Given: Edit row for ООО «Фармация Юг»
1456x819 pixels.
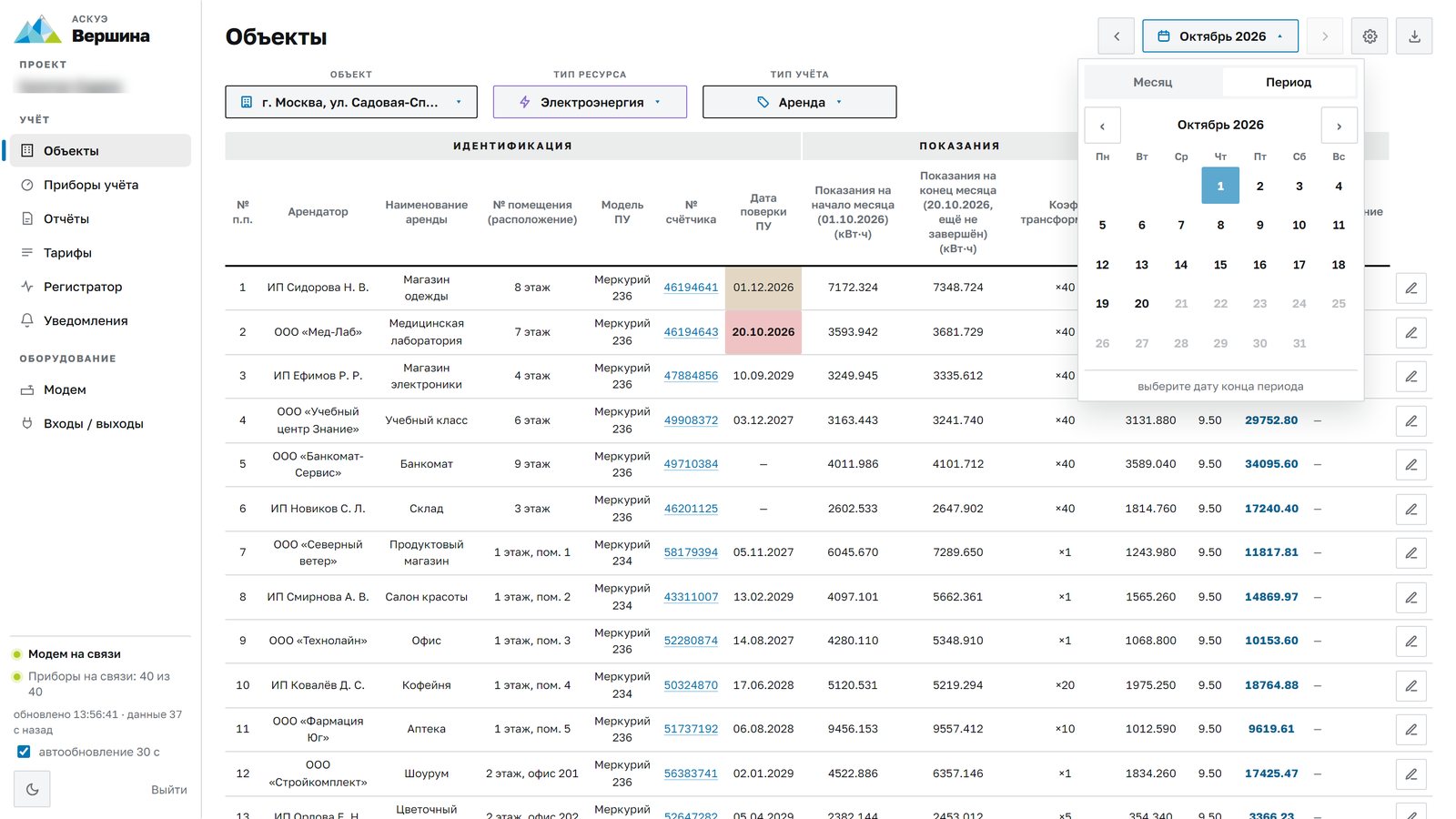Looking at the screenshot, I should [x=1410, y=729].
